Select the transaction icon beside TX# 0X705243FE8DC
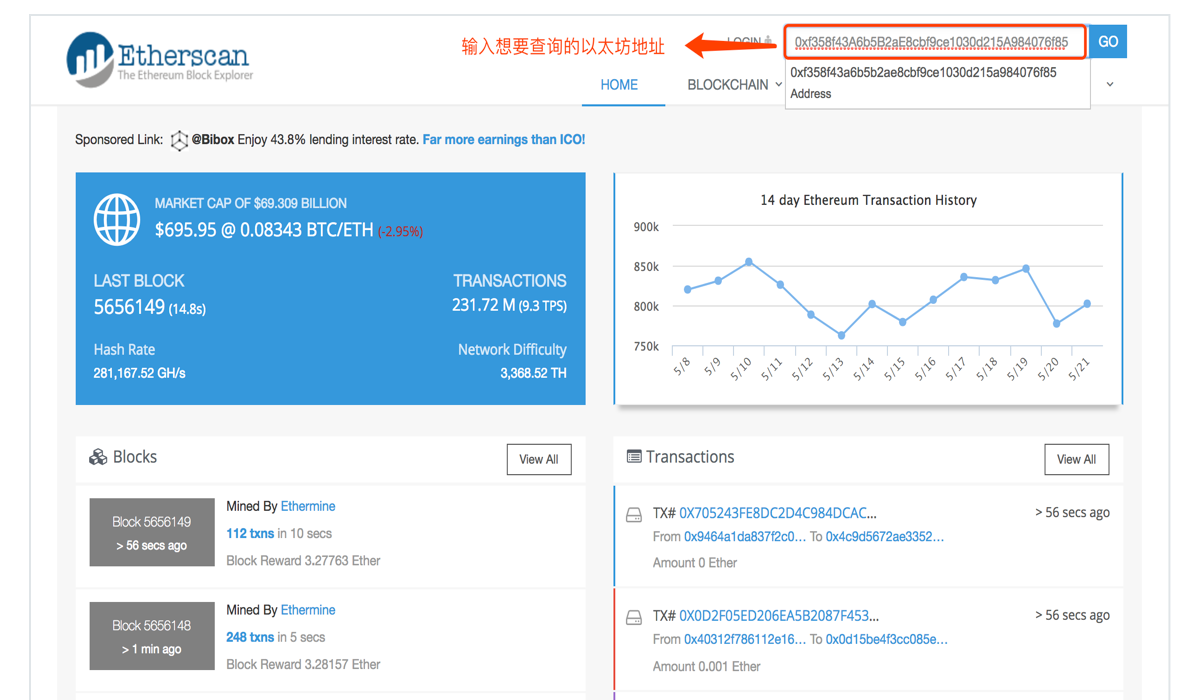This screenshot has height=700, width=1200. click(x=634, y=514)
